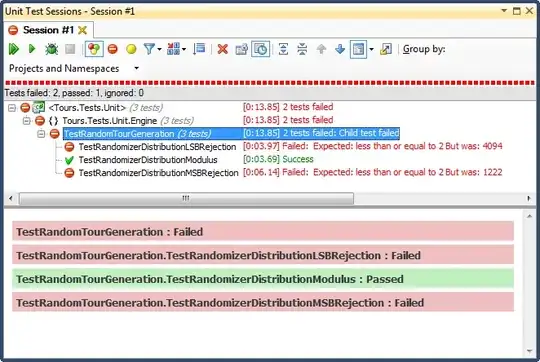Select TestRandomizerDistributionLSBRejection test in tree
The height and width of the screenshot is (362, 540).
(x=157, y=147)
